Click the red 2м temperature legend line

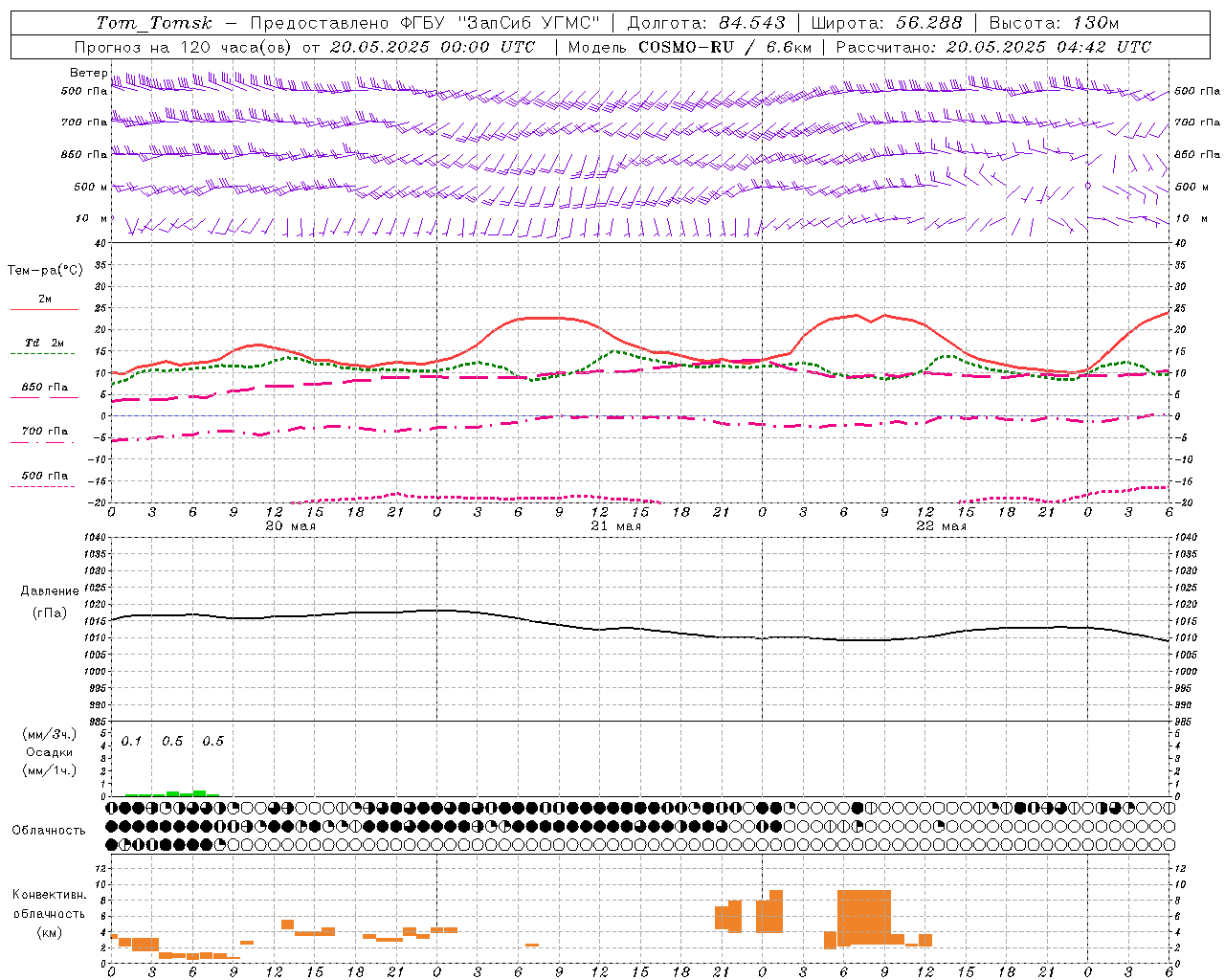[x=44, y=310]
